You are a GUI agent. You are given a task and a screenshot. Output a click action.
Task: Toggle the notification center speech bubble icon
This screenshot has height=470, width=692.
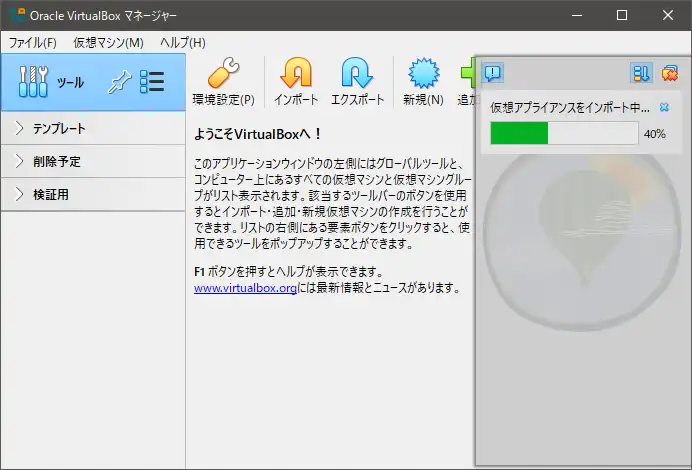coord(492,73)
